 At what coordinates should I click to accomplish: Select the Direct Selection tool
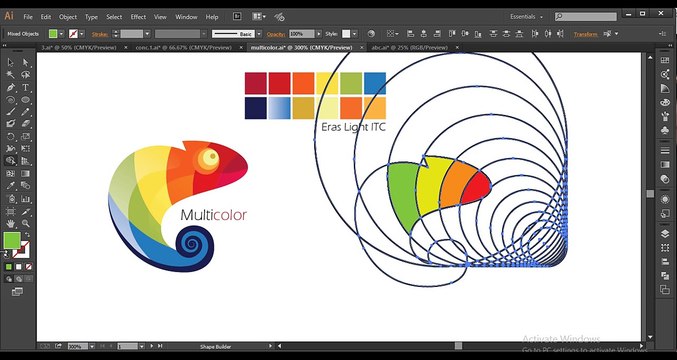coord(25,63)
